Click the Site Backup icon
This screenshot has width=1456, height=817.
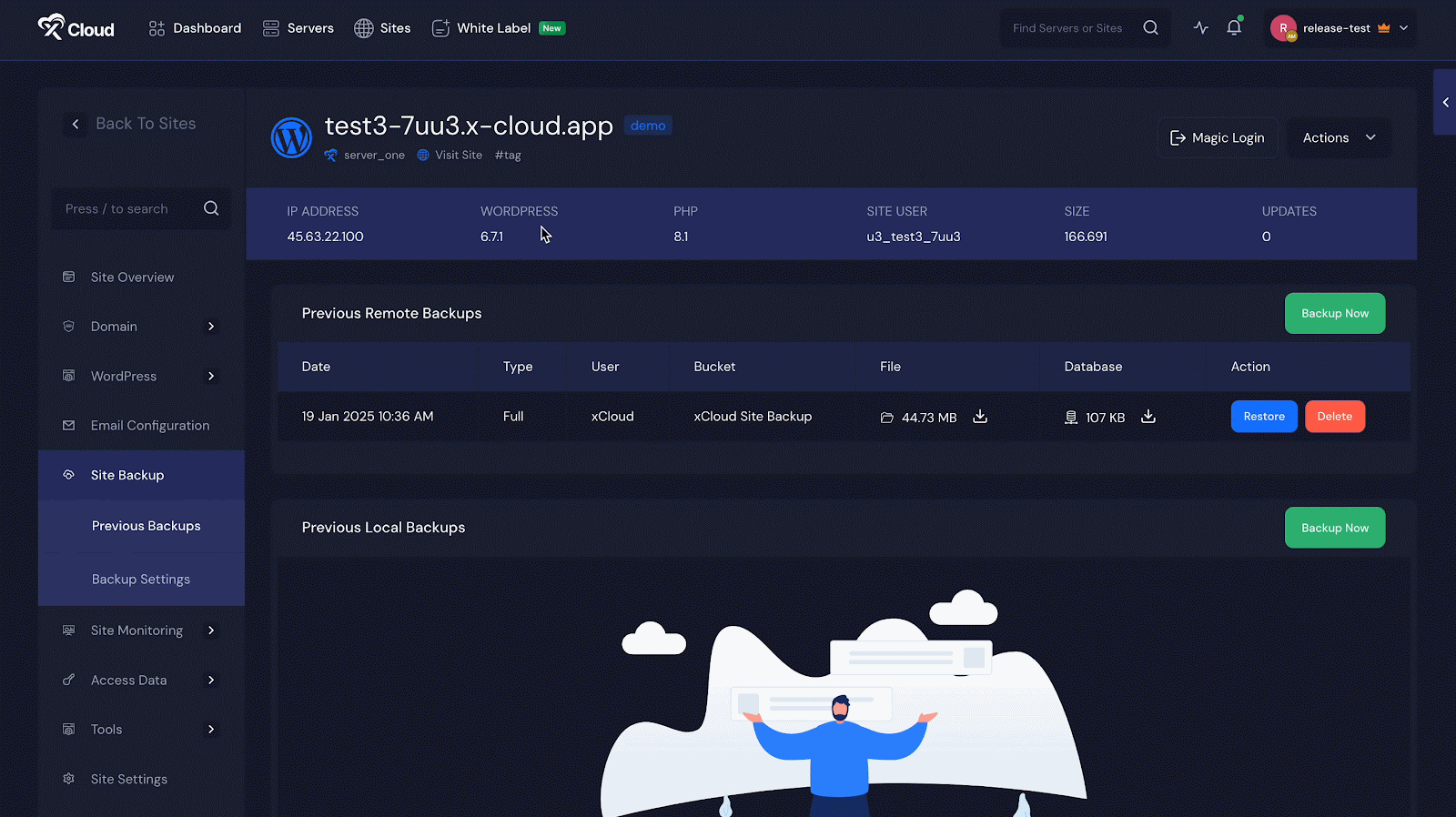pos(68,475)
